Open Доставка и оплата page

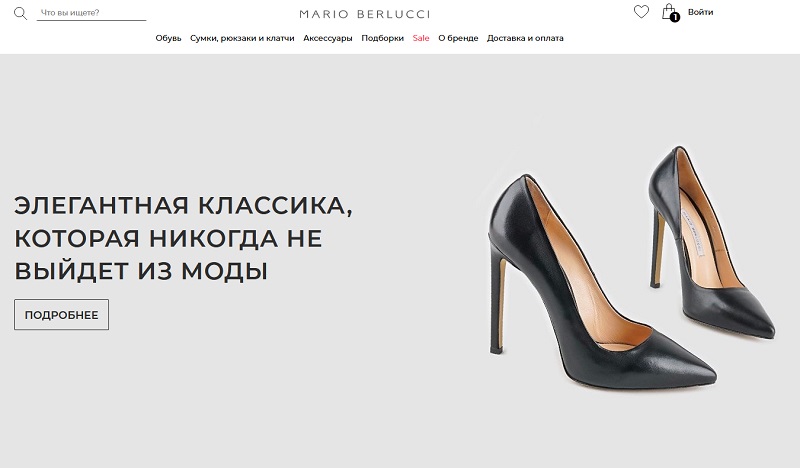tap(525, 38)
